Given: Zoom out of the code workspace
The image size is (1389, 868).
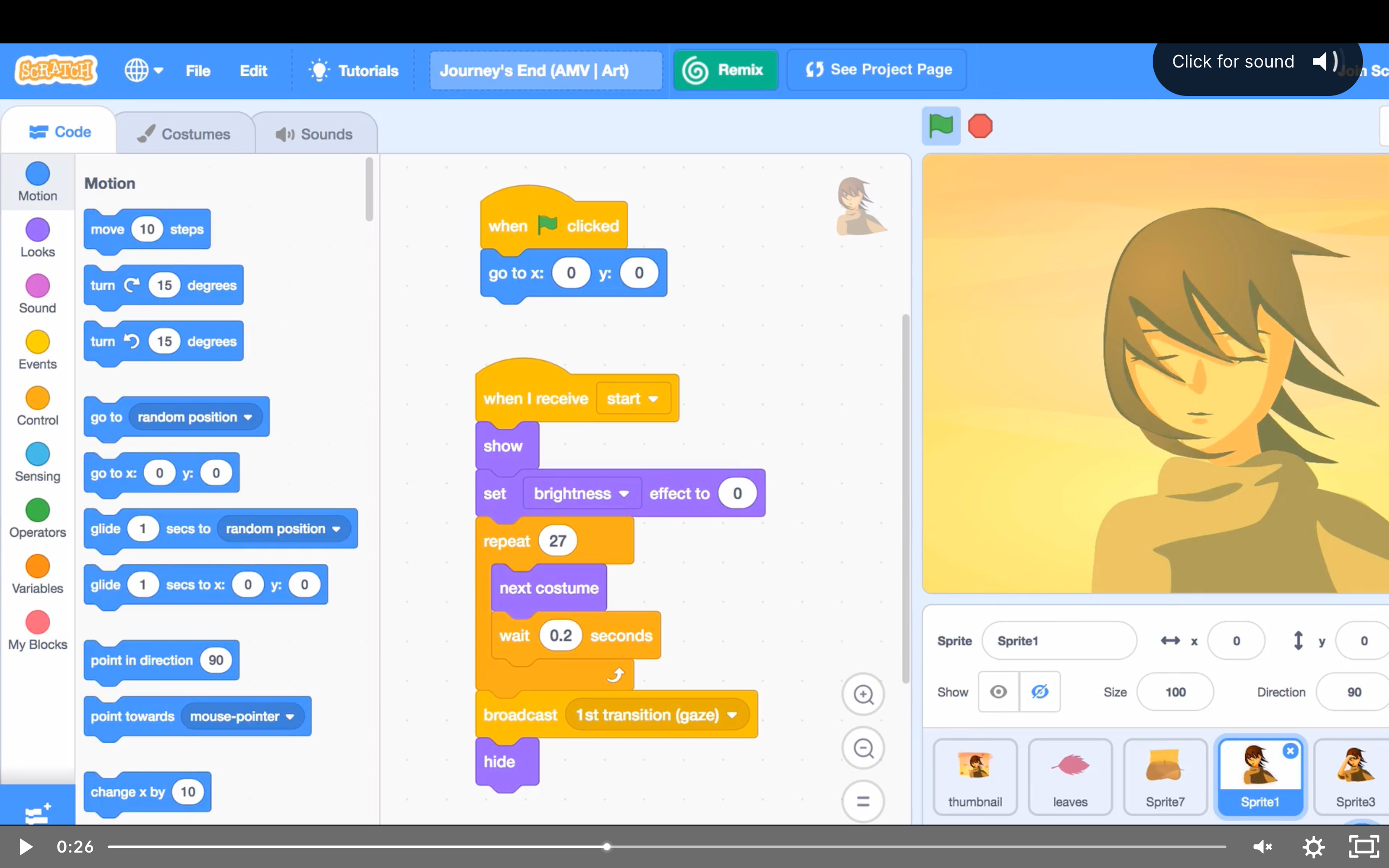Looking at the screenshot, I should click(863, 748).
